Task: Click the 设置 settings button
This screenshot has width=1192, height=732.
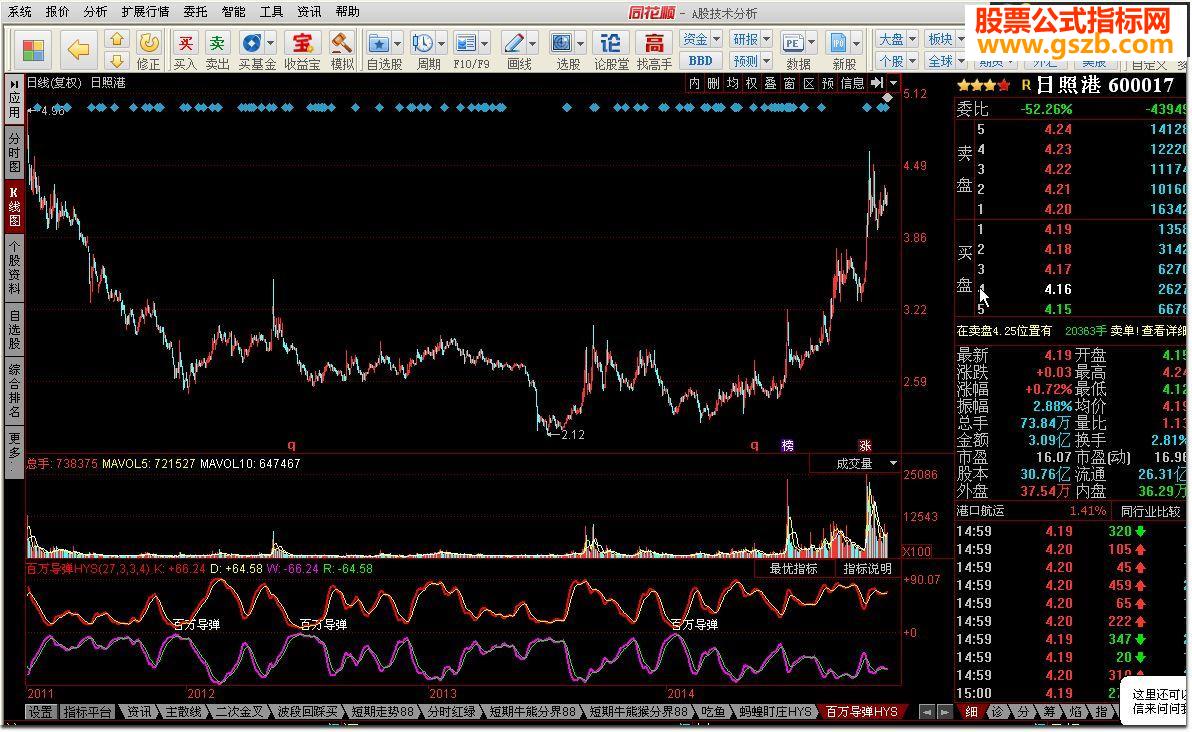Action: click(40, 711)
